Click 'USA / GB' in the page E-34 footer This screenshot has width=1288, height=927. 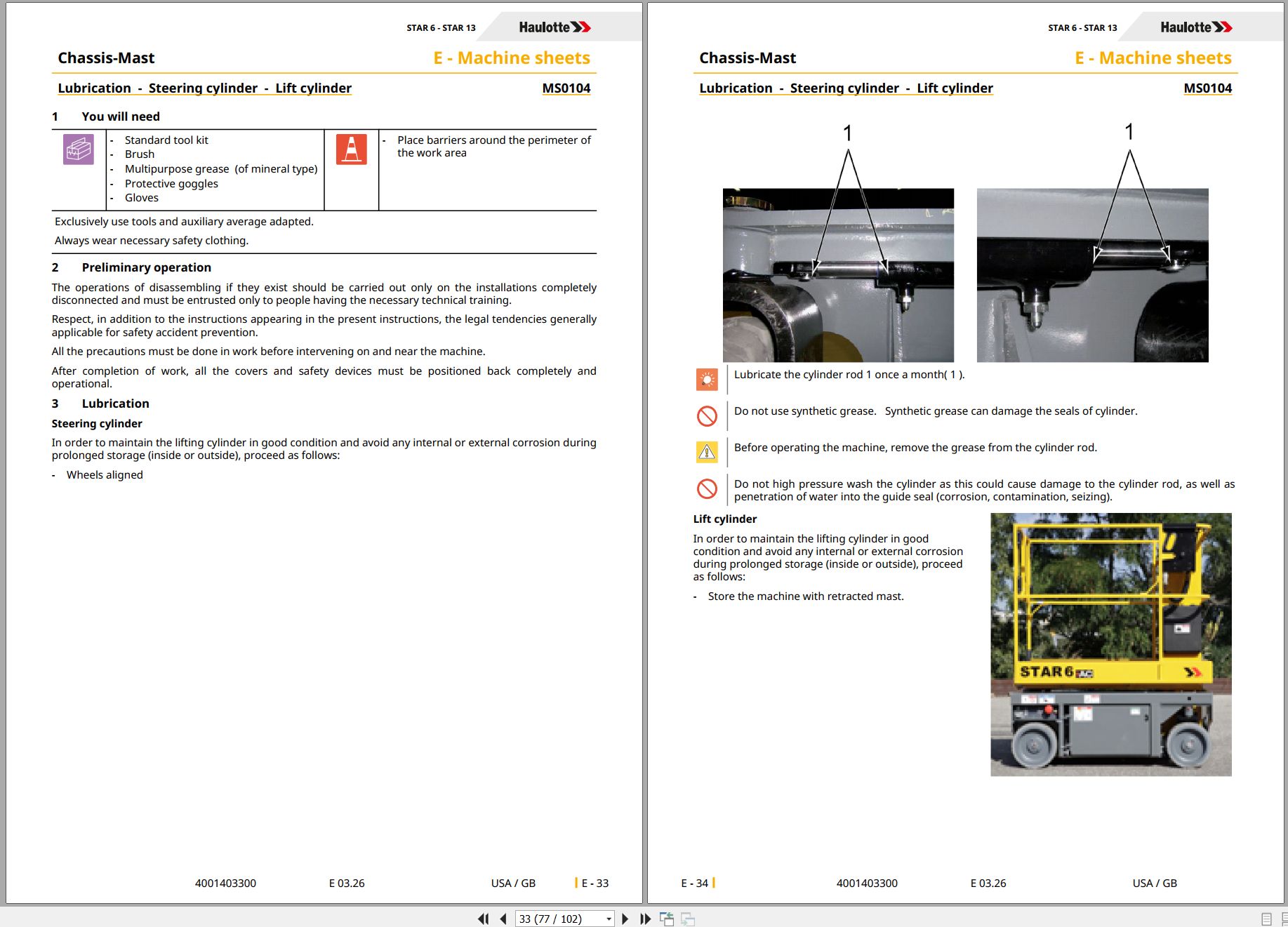tap(1155, 883)
